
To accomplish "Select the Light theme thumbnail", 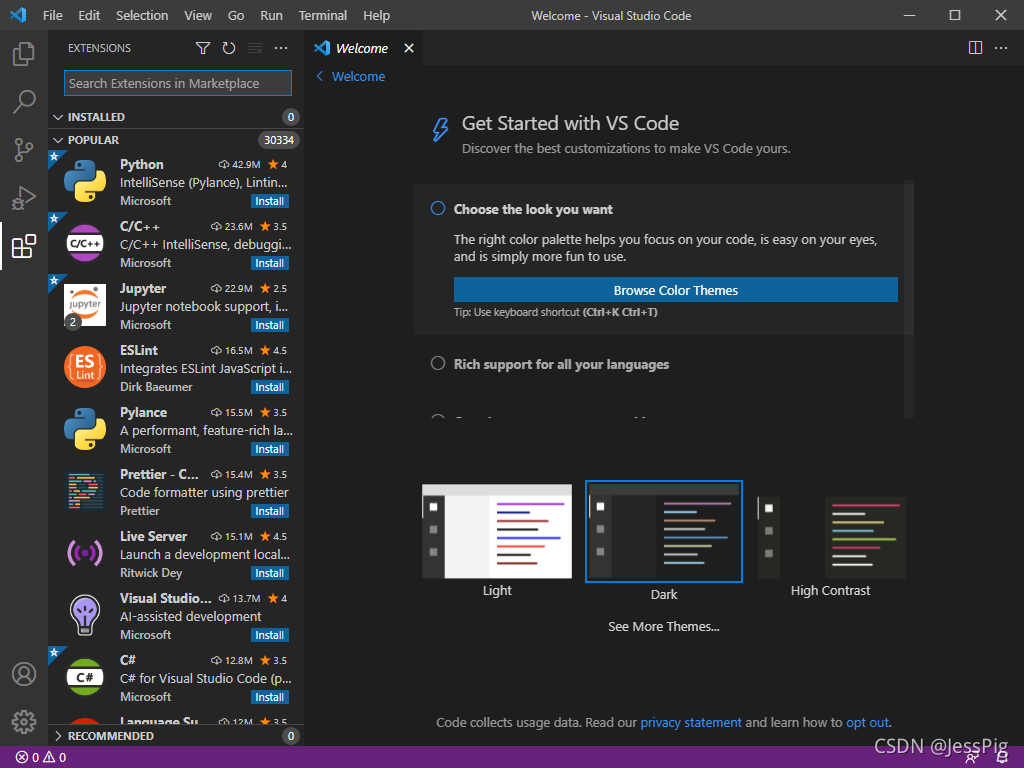I will 497,532.
